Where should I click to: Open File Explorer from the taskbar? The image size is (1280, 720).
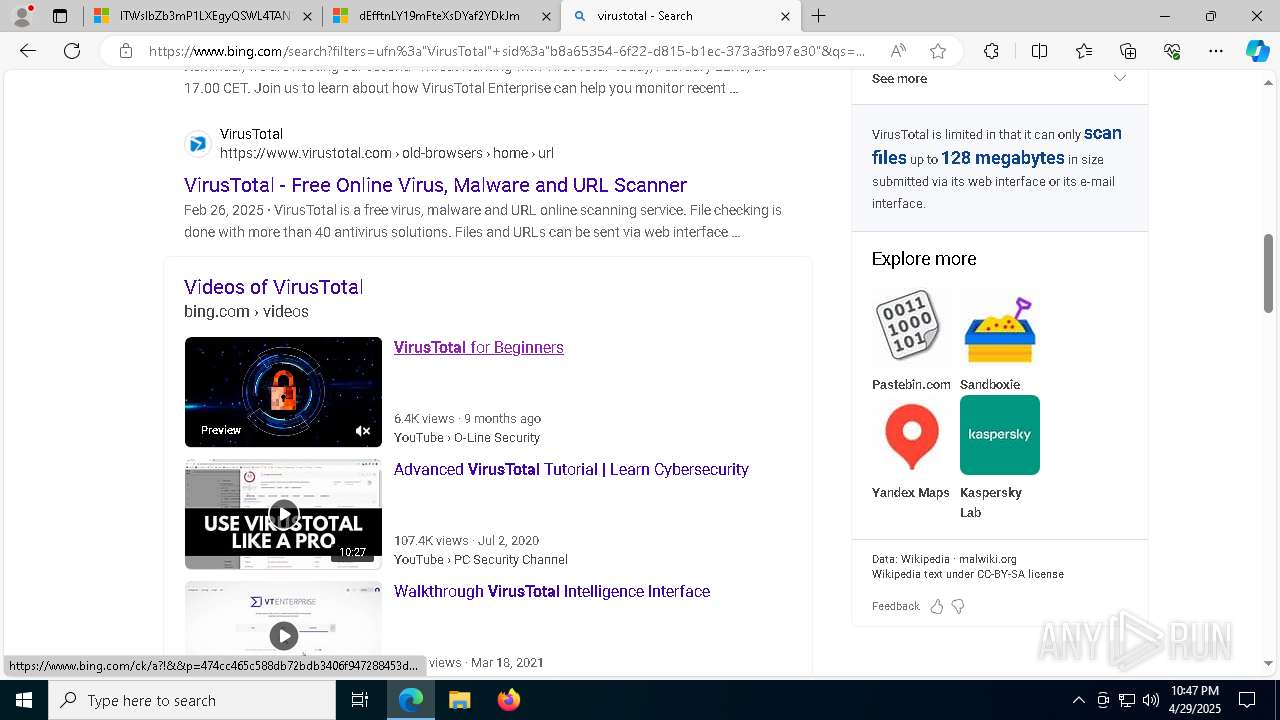pos(459,700)
